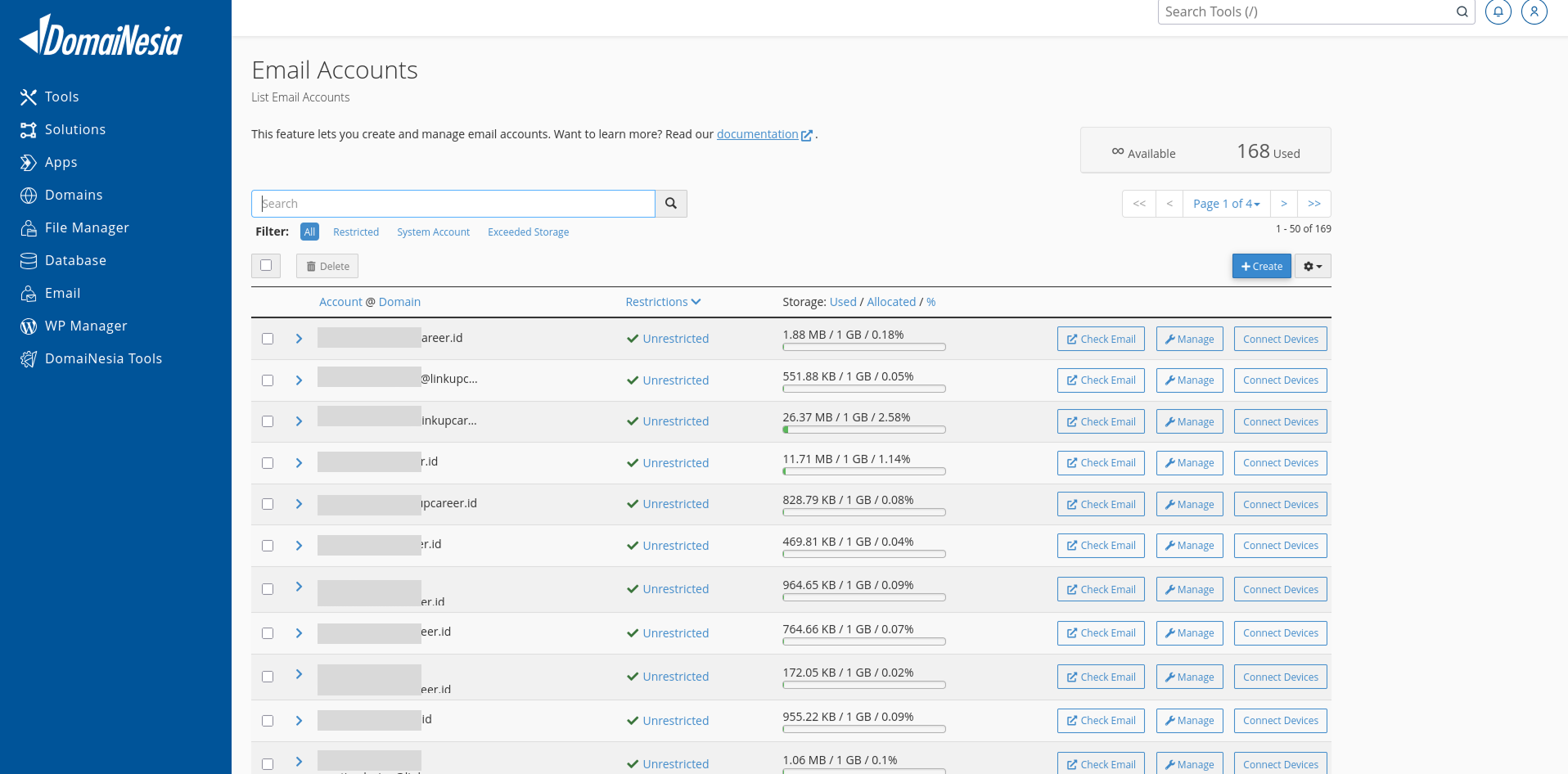The width and height of the screenshot is (1568, 774).
Task: Open the Page 1 of 4 dropdown
Action: click(x=1226, y=204)
